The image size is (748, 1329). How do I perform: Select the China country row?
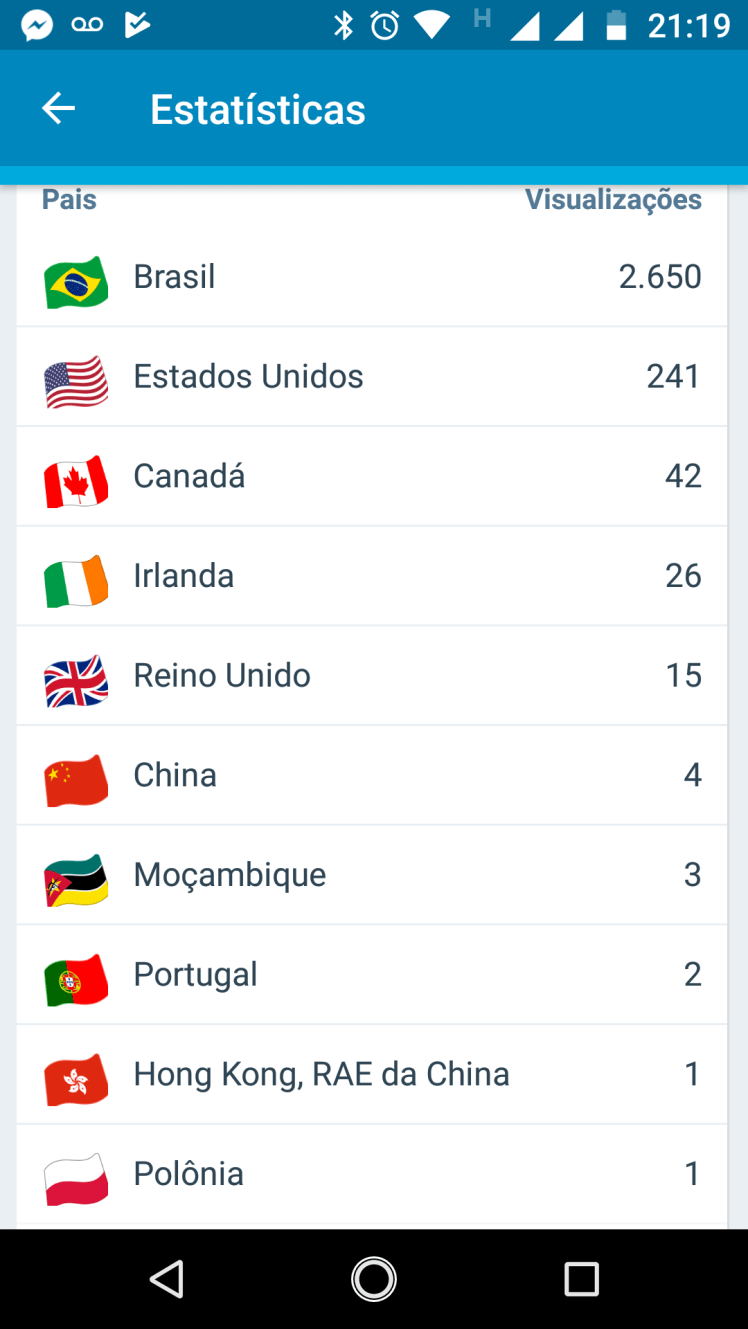pyautogui.click(x=372, y=775)
